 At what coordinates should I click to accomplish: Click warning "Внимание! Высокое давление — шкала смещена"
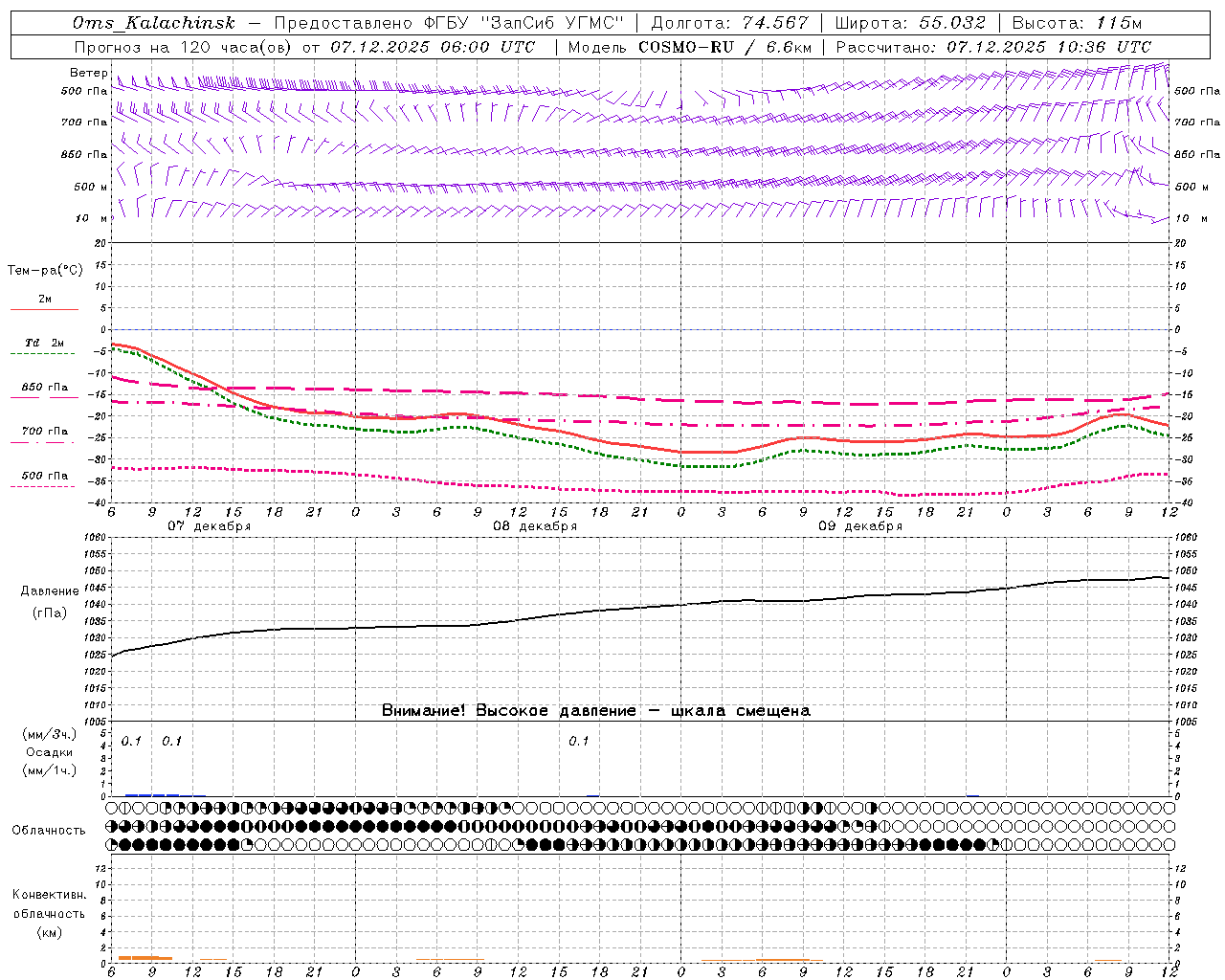(x=596, y=711)
